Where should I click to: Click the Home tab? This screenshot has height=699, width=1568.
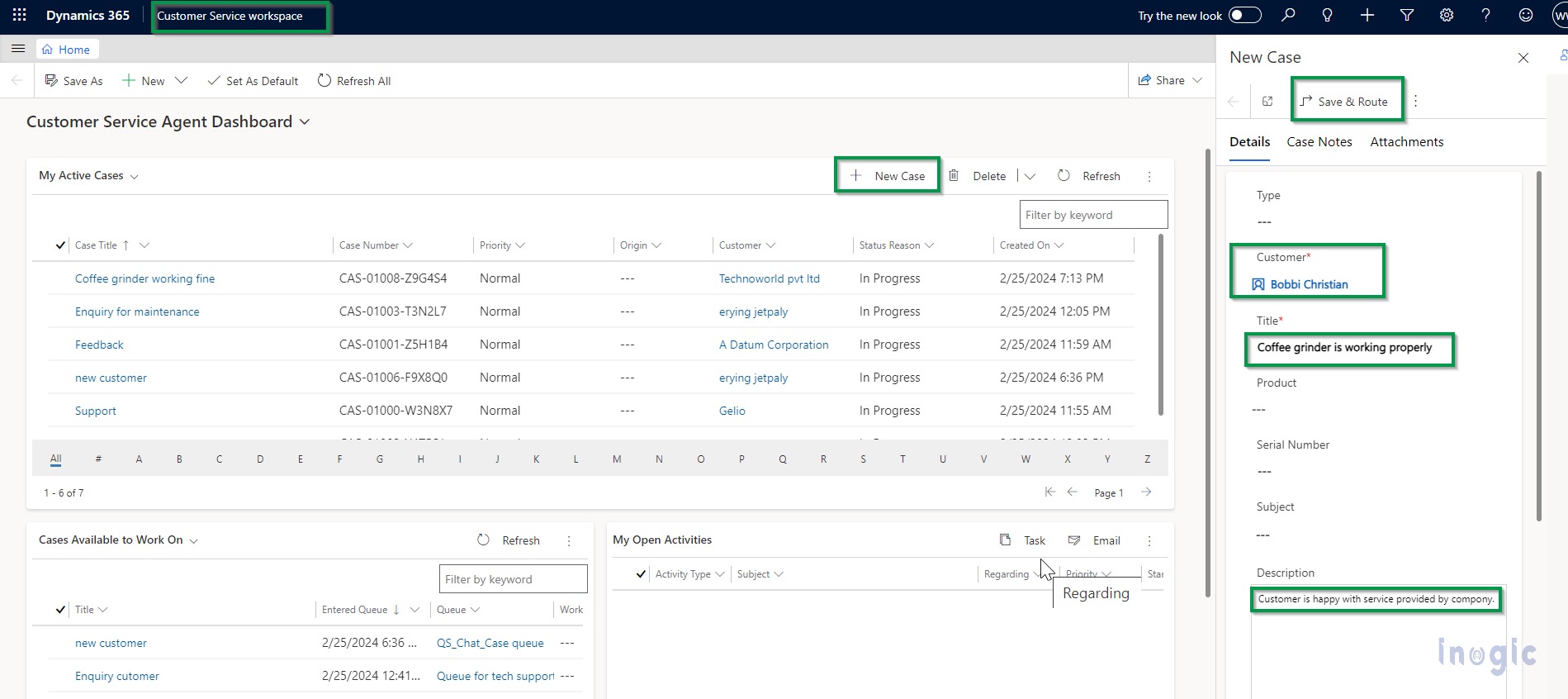[x=66, y=50]
